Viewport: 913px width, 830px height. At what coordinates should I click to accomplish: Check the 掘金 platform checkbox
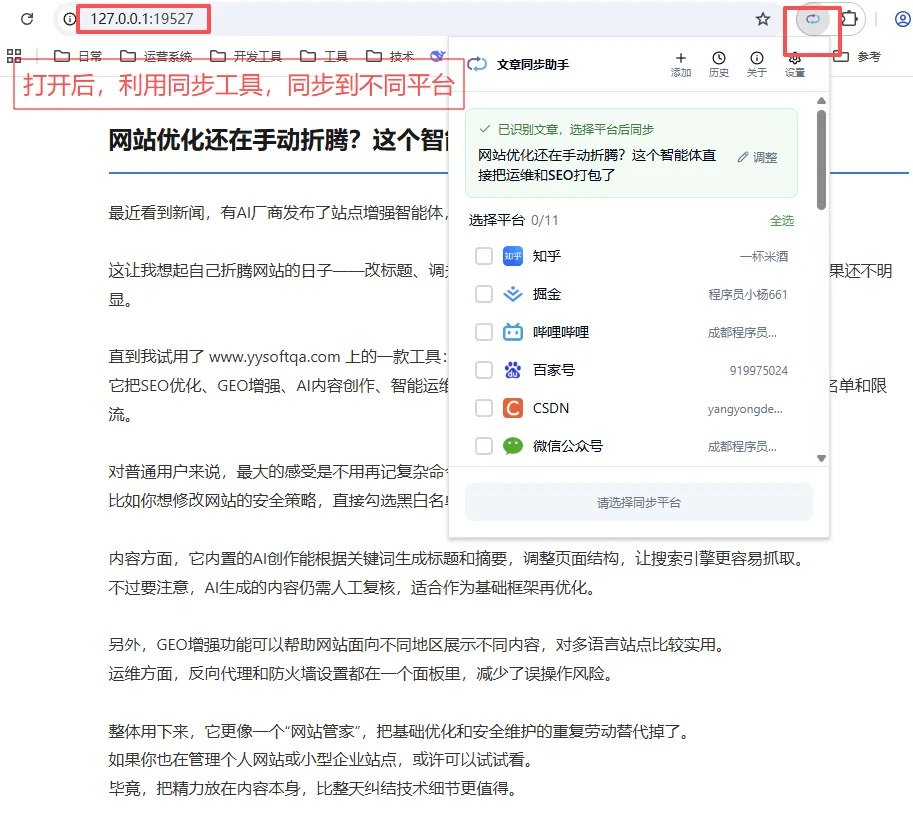(x=484, y=294)
